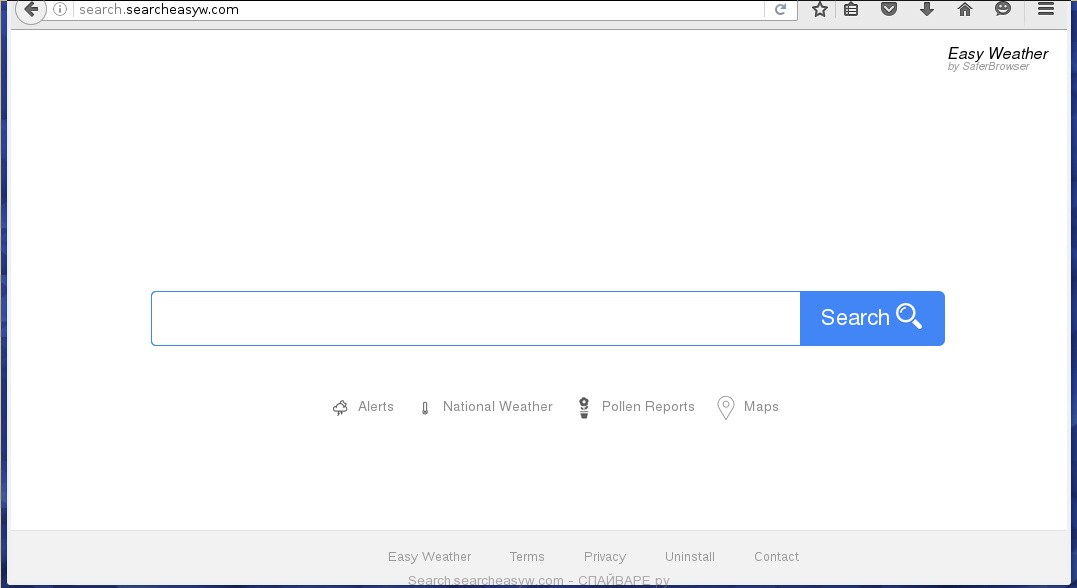This screenshot has height=588, width=1077.
Task: Click the blue Search button
Action: click(872, 318)
